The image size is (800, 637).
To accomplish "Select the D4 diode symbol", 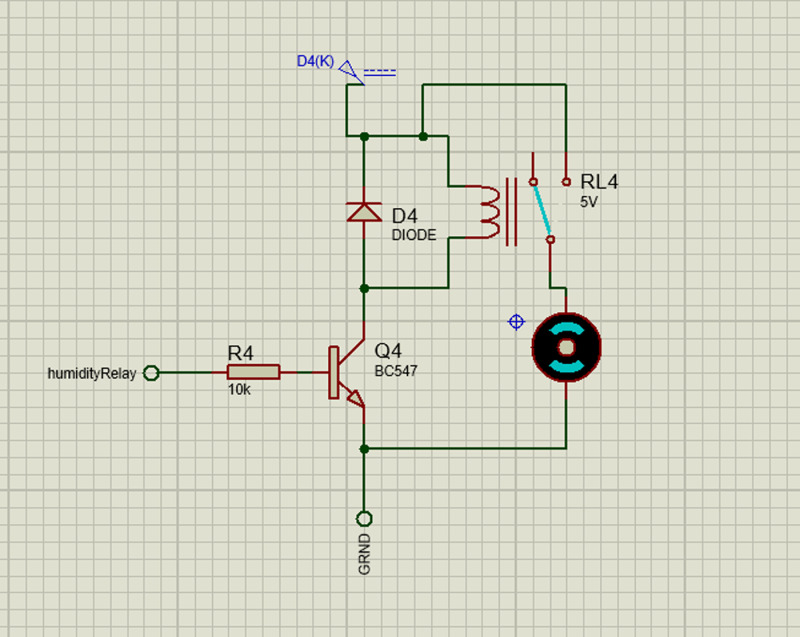I will [x=364, y=212].
